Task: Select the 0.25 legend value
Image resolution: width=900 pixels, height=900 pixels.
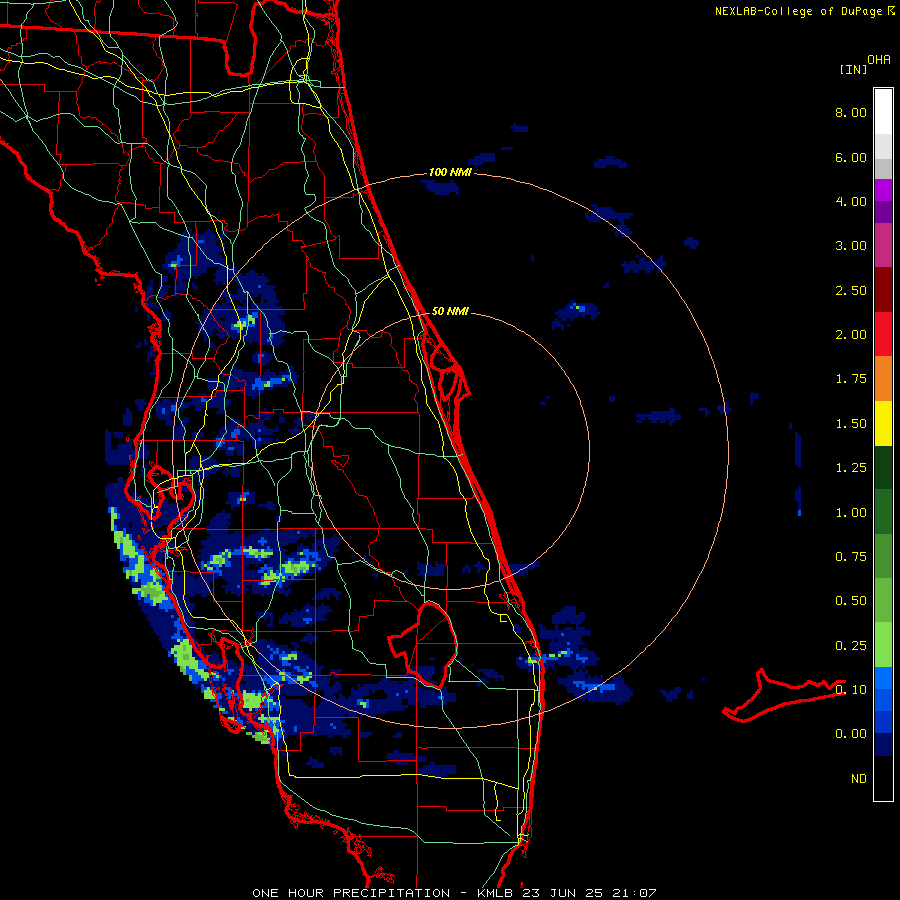Action: [851, 646]
